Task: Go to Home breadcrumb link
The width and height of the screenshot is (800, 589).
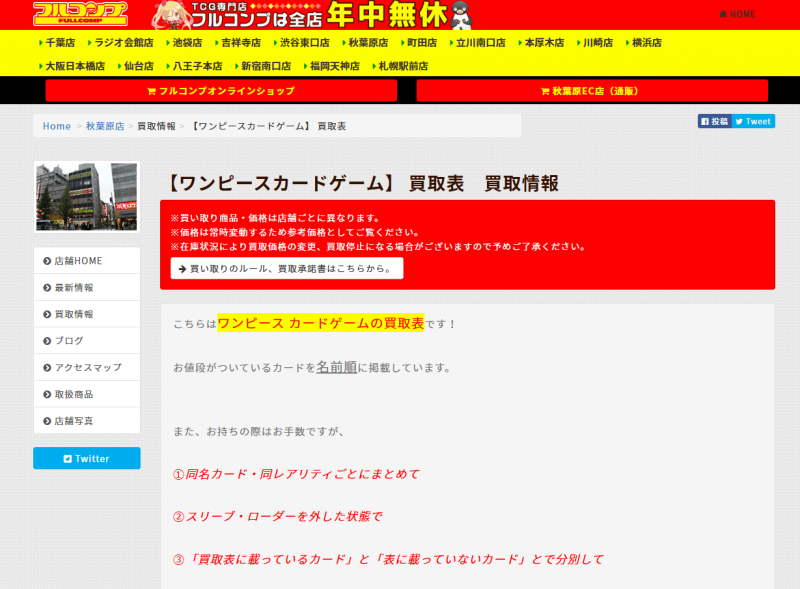Action: pos(57,126)
